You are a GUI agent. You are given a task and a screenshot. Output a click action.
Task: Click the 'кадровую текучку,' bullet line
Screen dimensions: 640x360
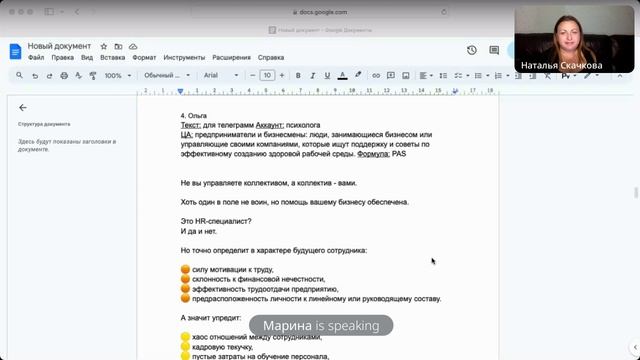coord(217,347)
